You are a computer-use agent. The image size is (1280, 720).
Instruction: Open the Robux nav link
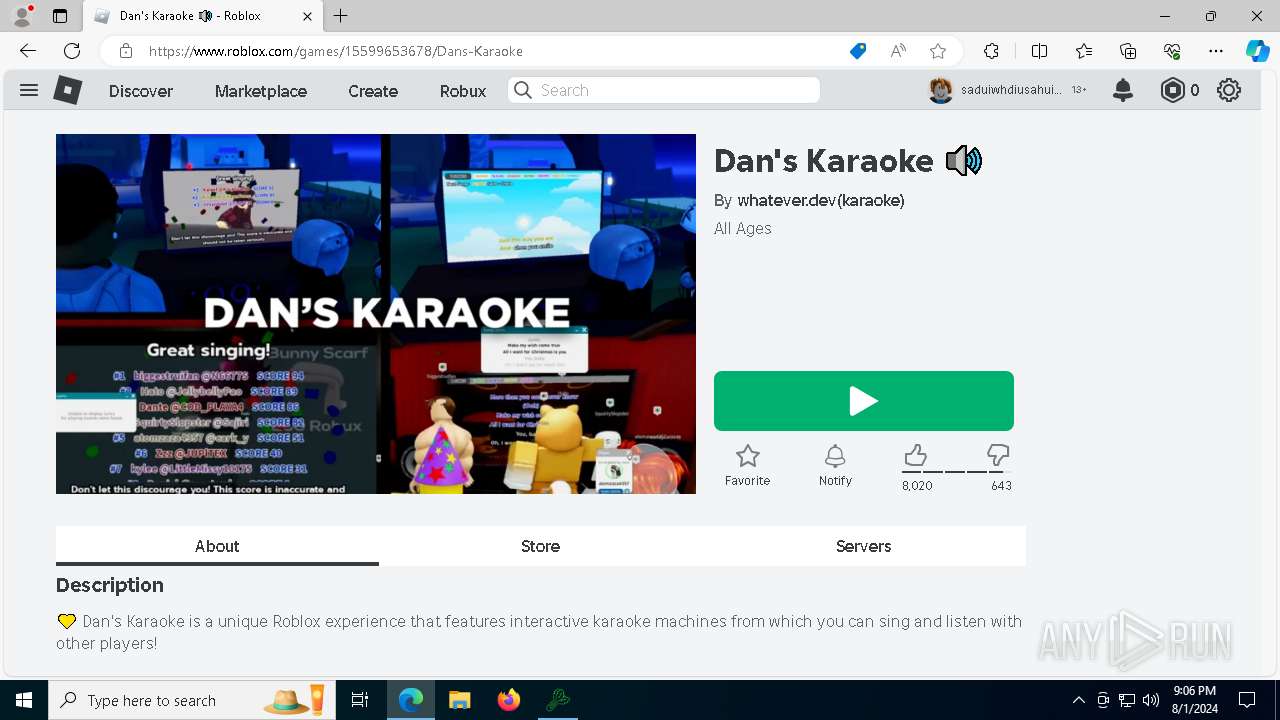click(463, 91)
